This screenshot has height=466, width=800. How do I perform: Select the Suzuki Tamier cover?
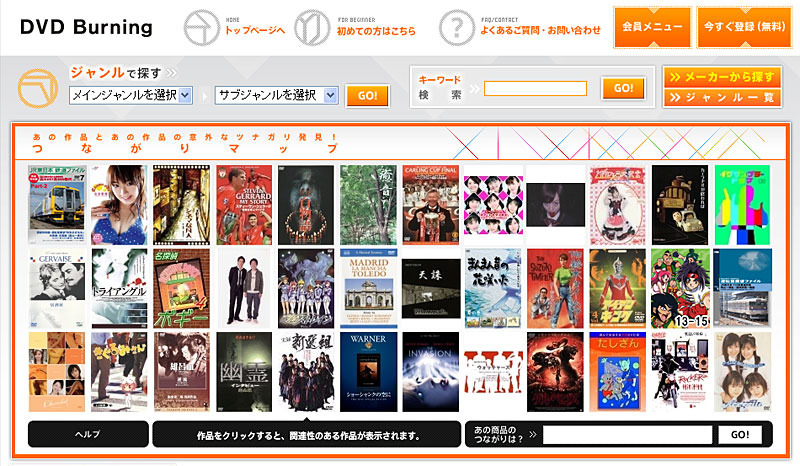[555, 288]
